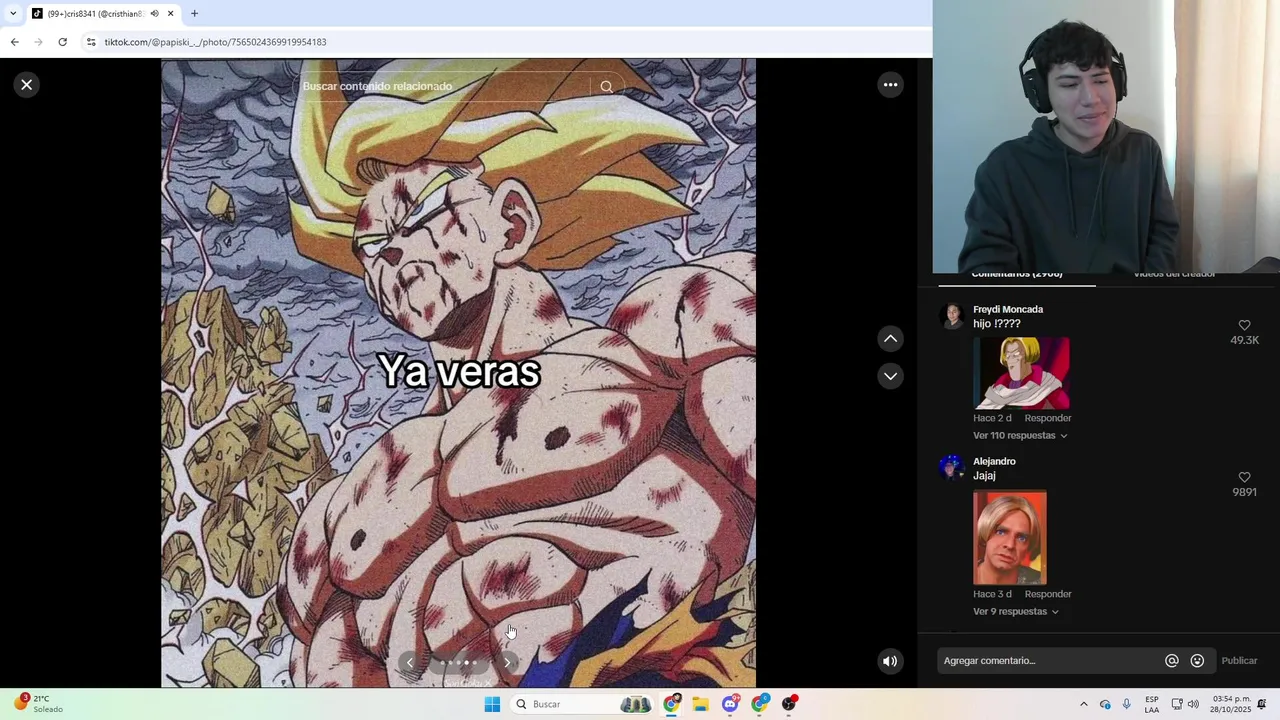Image resolution: width=1280 pixels, height=720 pixels.
Task: Mute the tab via its speaker icon
Action: (154, 14)
